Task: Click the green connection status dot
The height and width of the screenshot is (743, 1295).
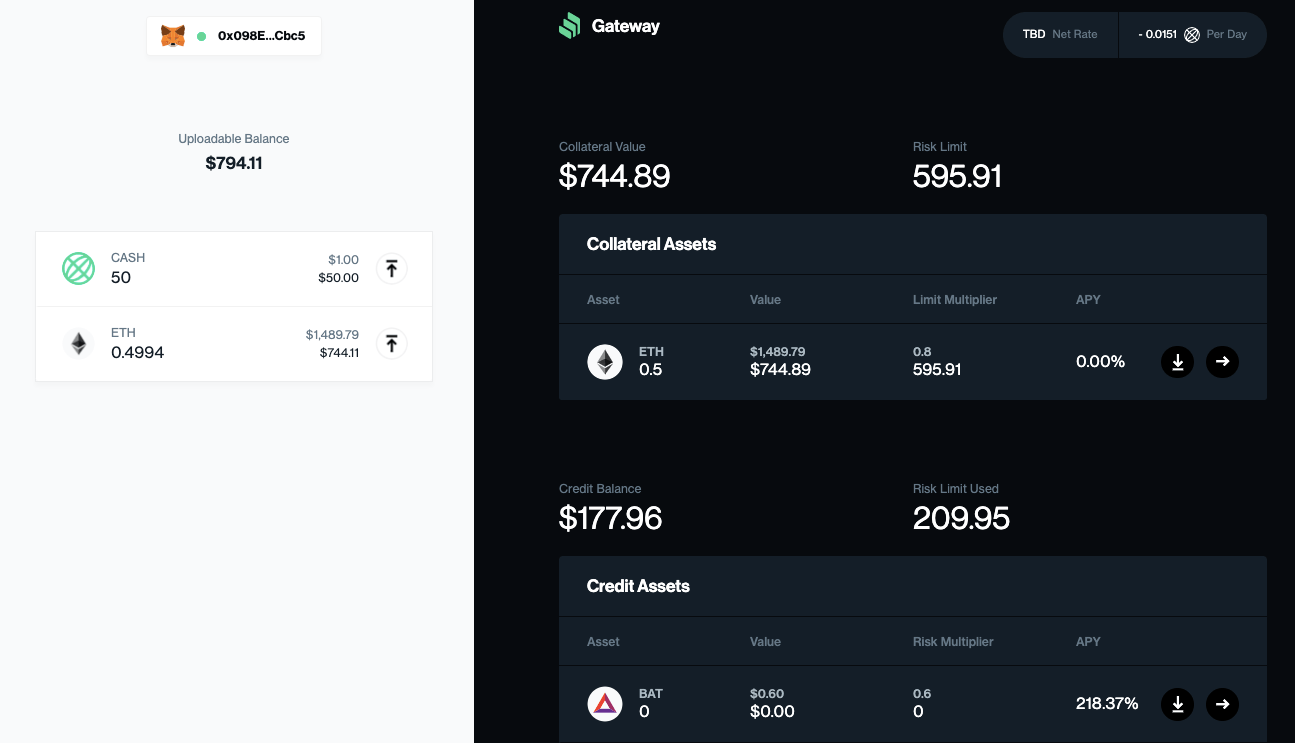Action: coord(202,36)
